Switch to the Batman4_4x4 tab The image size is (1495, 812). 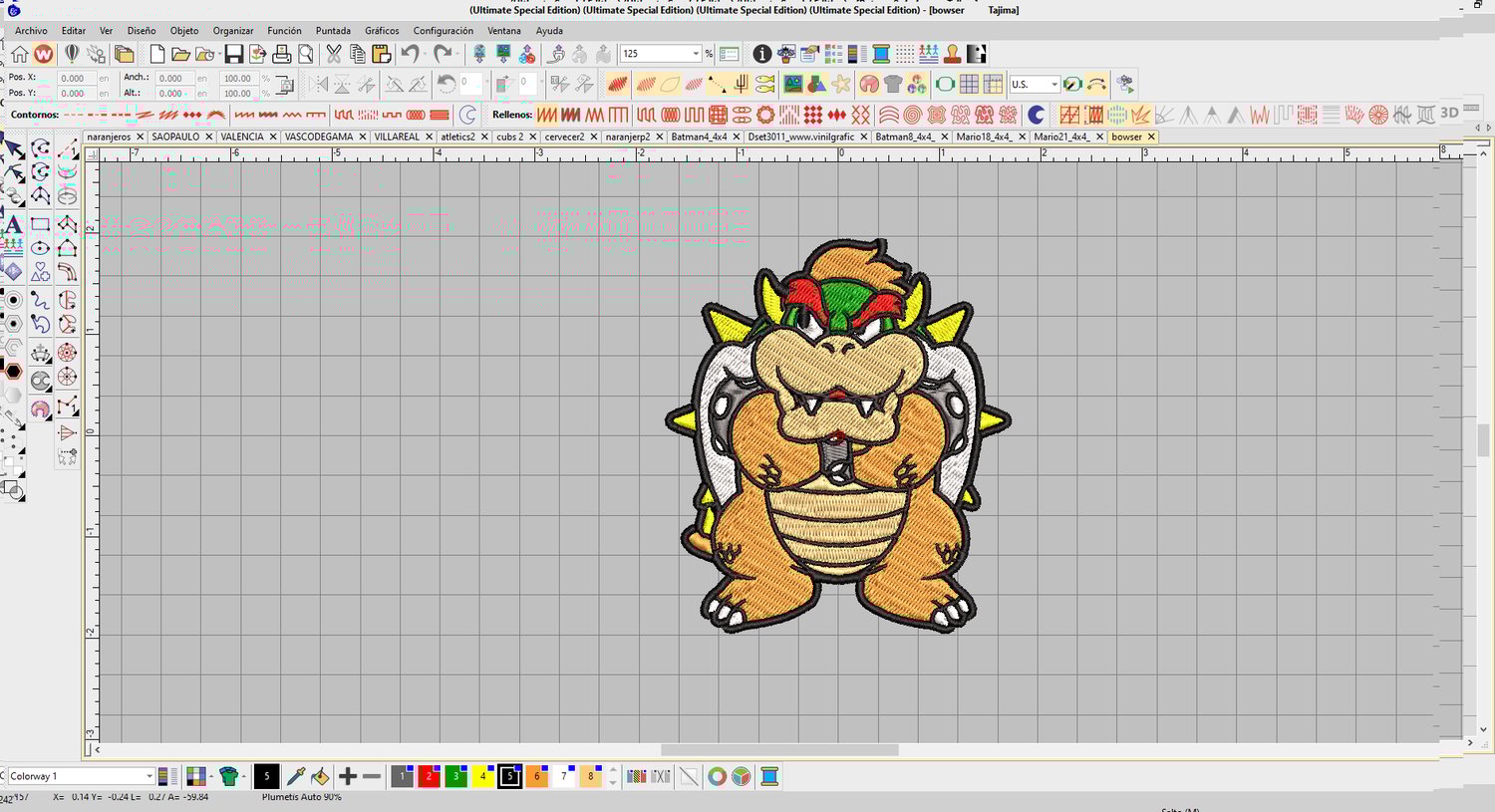point(699,136)
